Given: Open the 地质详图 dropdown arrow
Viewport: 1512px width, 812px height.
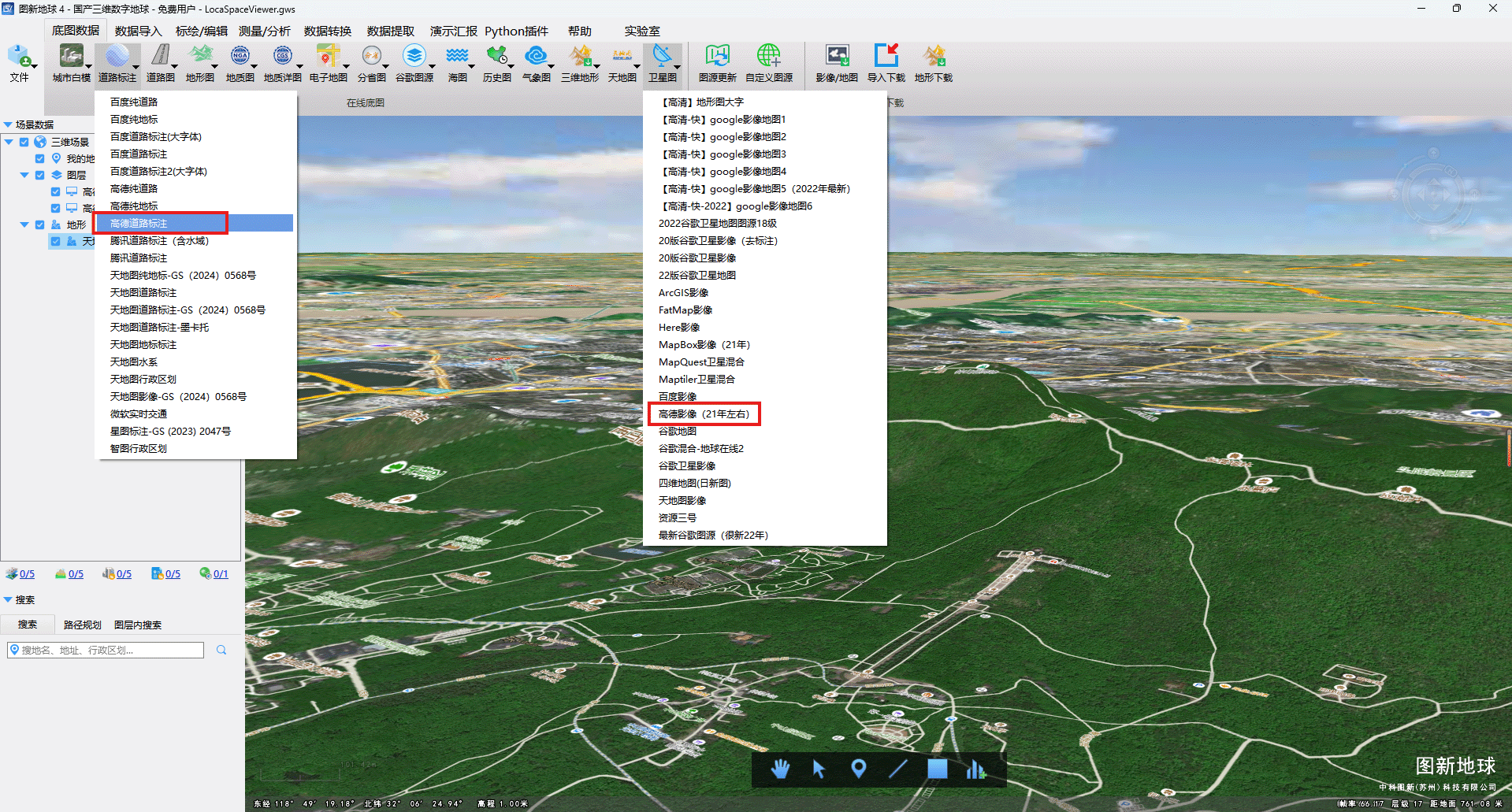Looking at the screenshot, I should [299, 67].
